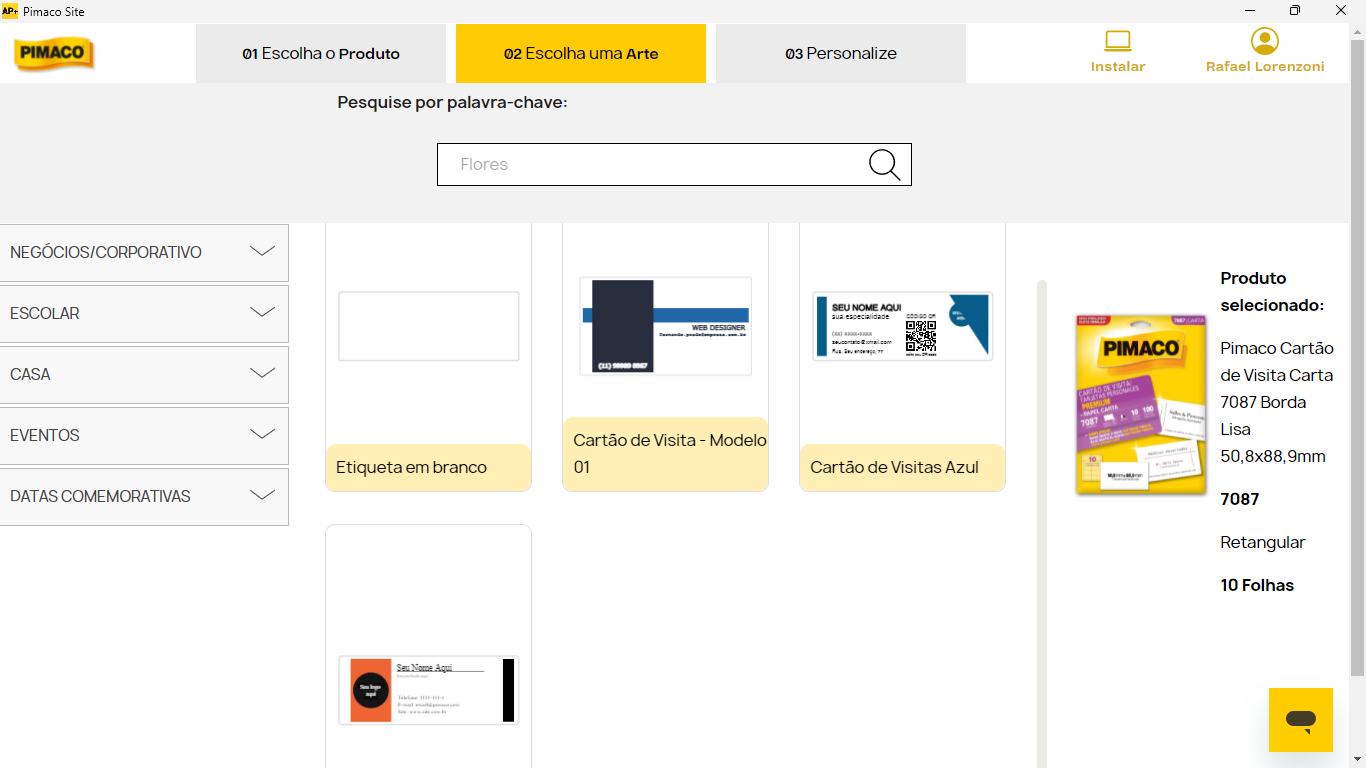Pick the Cartão de Visitas Azul design
Image resolution: width=1366 pixels, height=768 pixels.
pyautogui.click(x=902, y=327)
